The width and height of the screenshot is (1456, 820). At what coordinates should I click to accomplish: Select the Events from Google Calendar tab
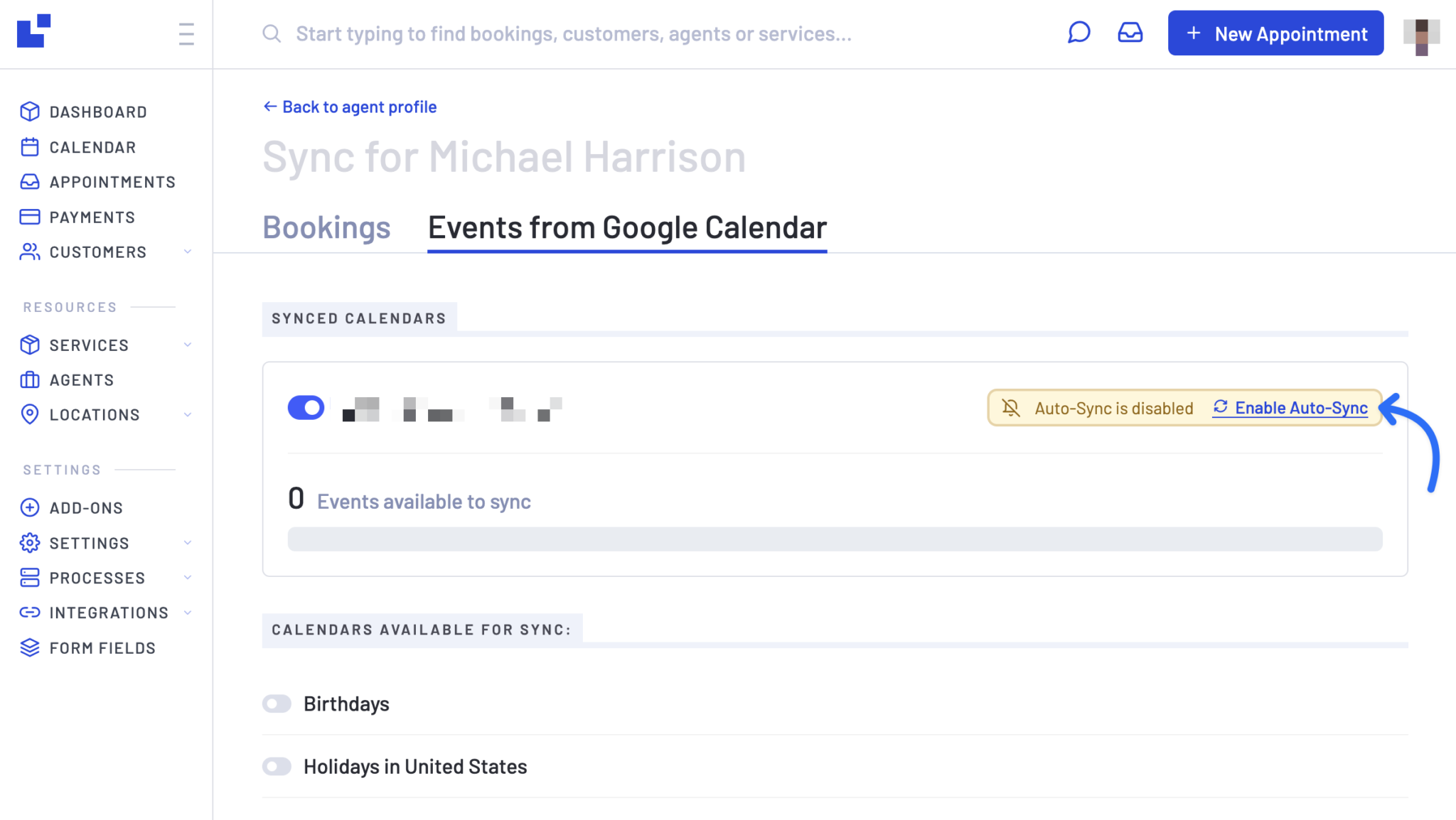click(x=626, y=227)
